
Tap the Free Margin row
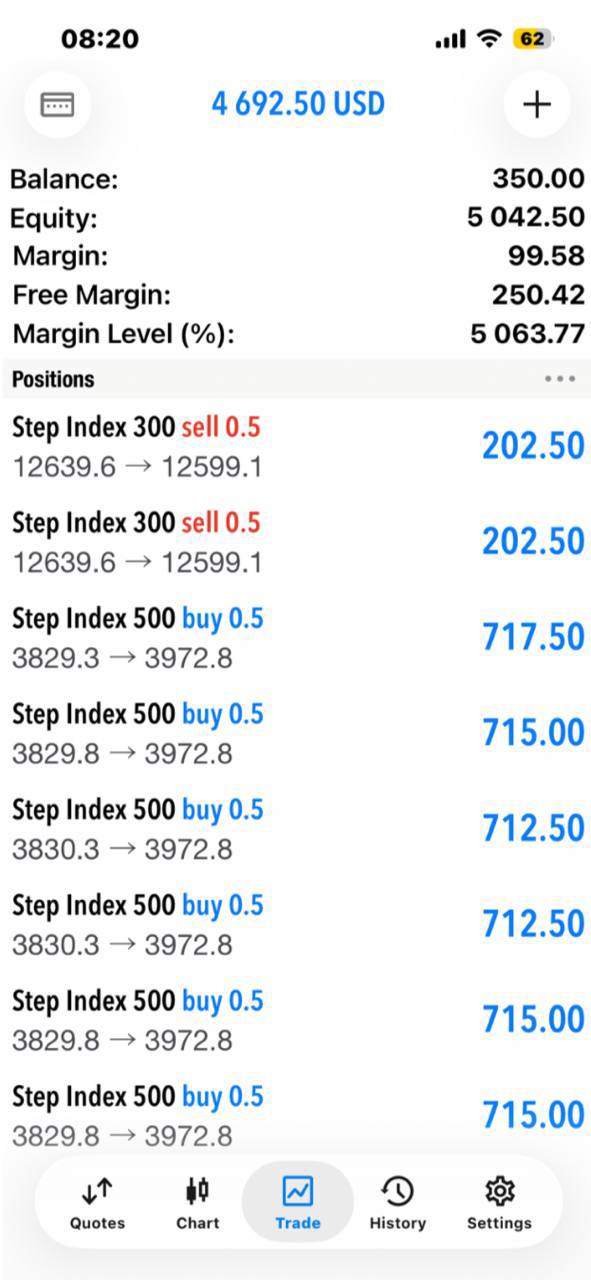[x=297, y=295]
